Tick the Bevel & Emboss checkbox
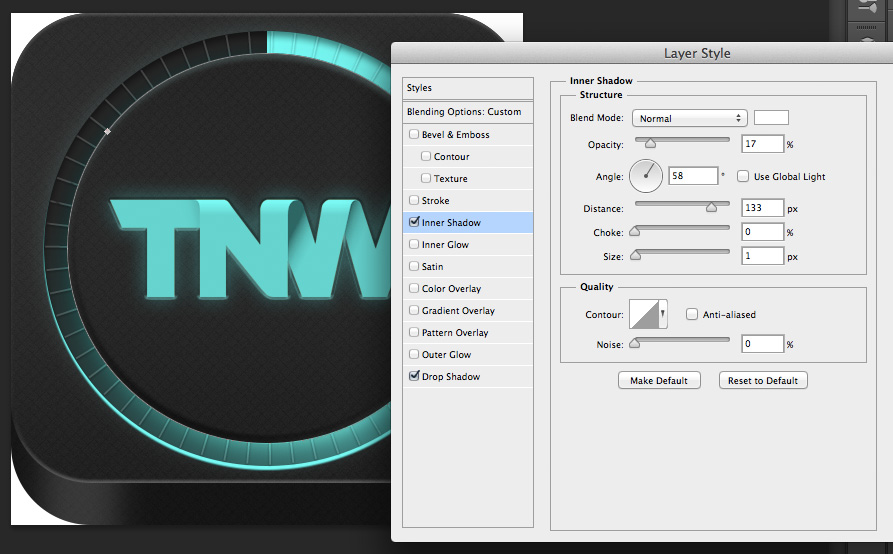This screenshot has width=893, height=554. pos(414,134)
